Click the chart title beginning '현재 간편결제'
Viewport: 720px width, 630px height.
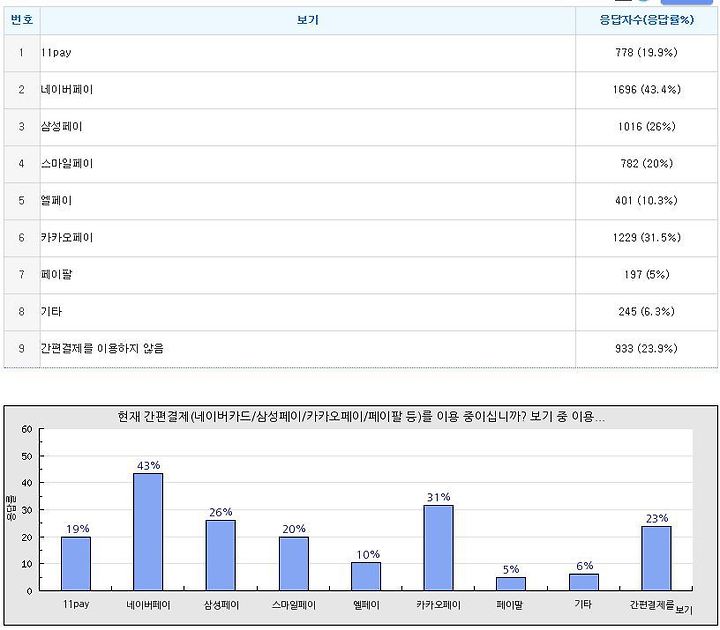(x=361, y=417)
